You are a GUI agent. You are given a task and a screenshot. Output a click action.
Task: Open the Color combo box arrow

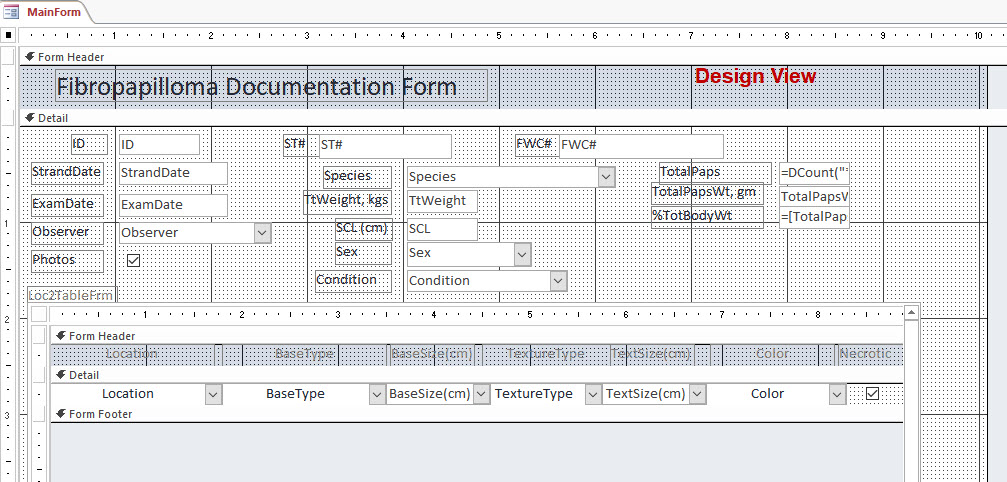[837, 394]
